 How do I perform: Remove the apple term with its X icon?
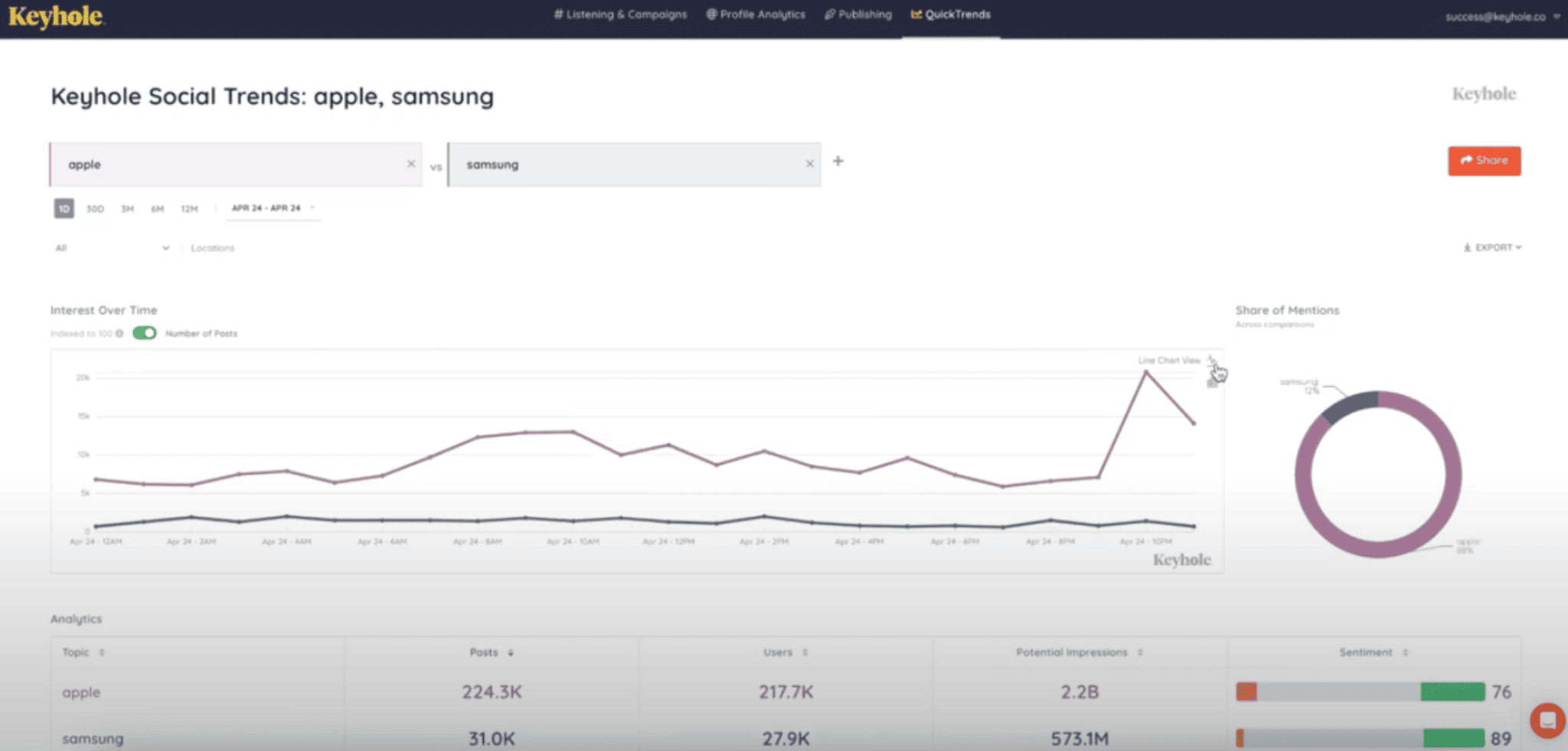(x=411, y=164)
